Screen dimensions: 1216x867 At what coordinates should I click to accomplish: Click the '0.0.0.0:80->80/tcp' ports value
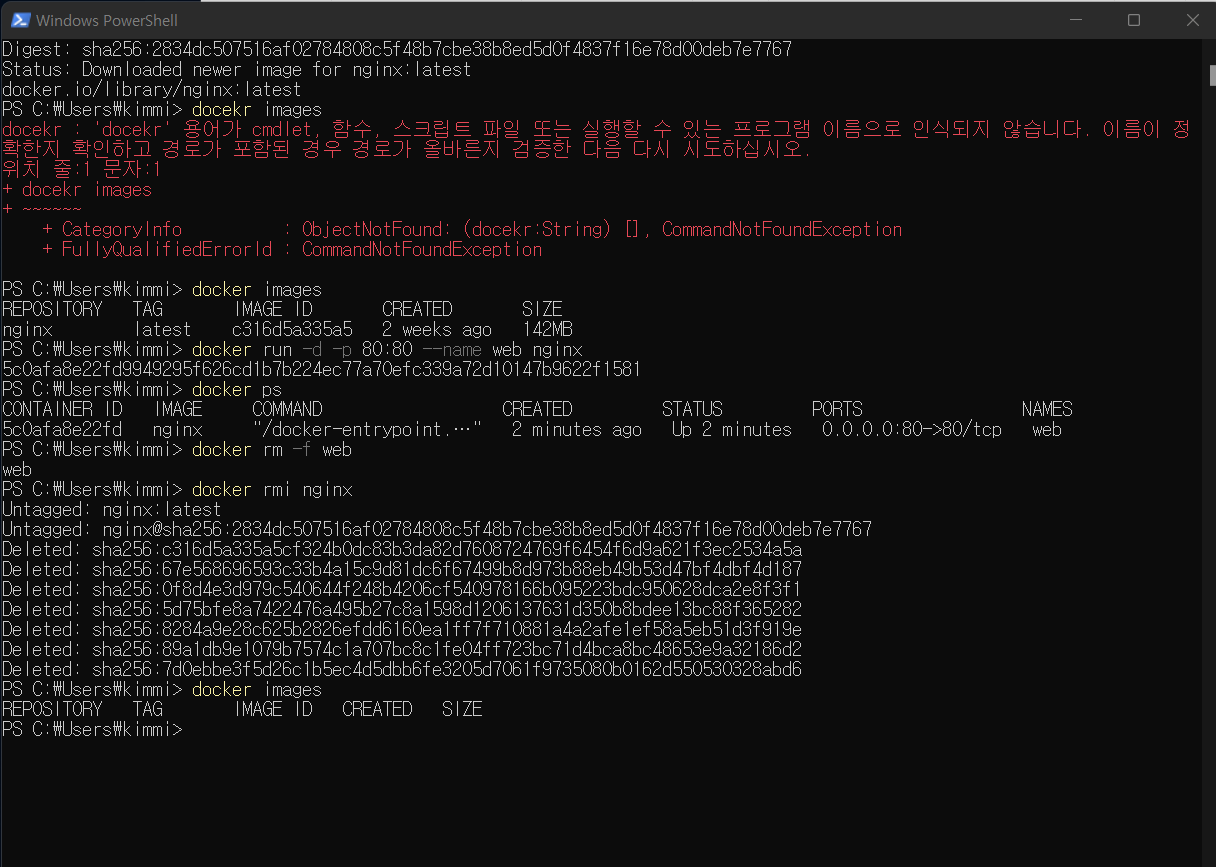912,429
